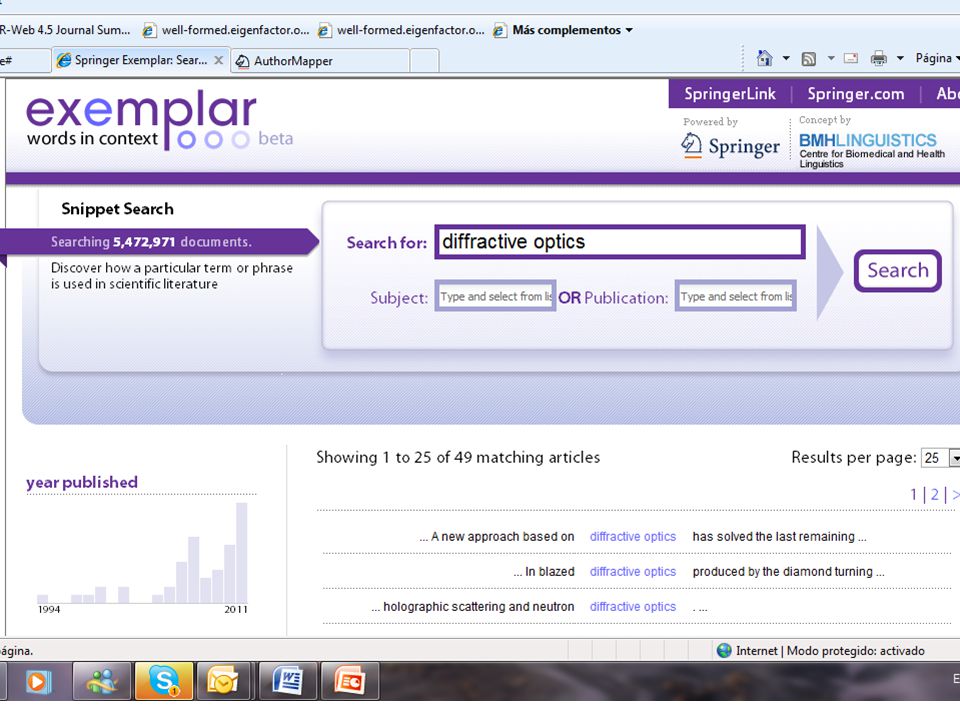Click the Subject input field
960x720 pixels.
click(495, 296)
